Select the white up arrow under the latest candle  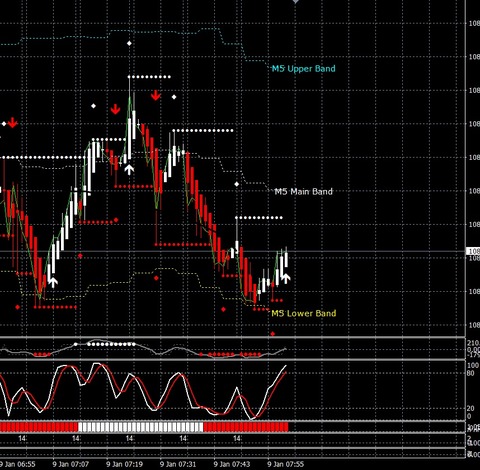tap(285, 278)
